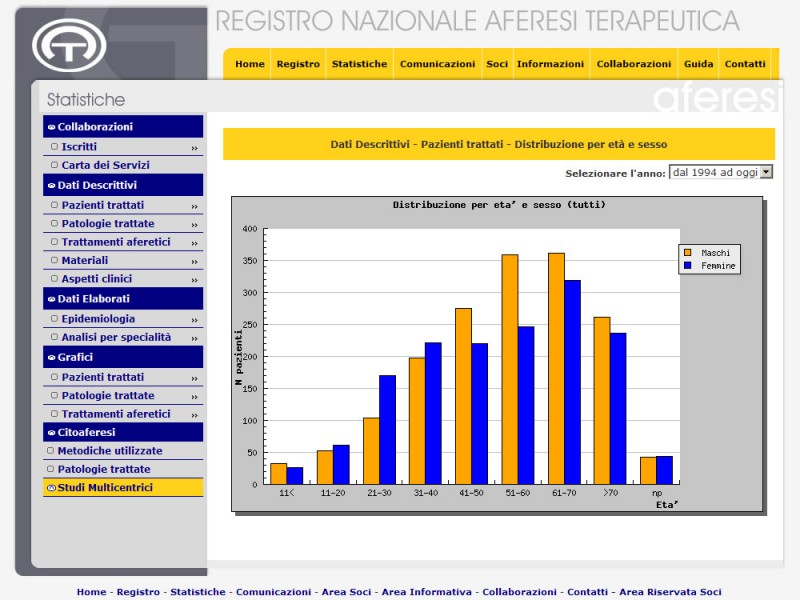This screenshot has height=600, width=800.
Task: Open Patologie trattate under Grafici
Action: [108, 396]
